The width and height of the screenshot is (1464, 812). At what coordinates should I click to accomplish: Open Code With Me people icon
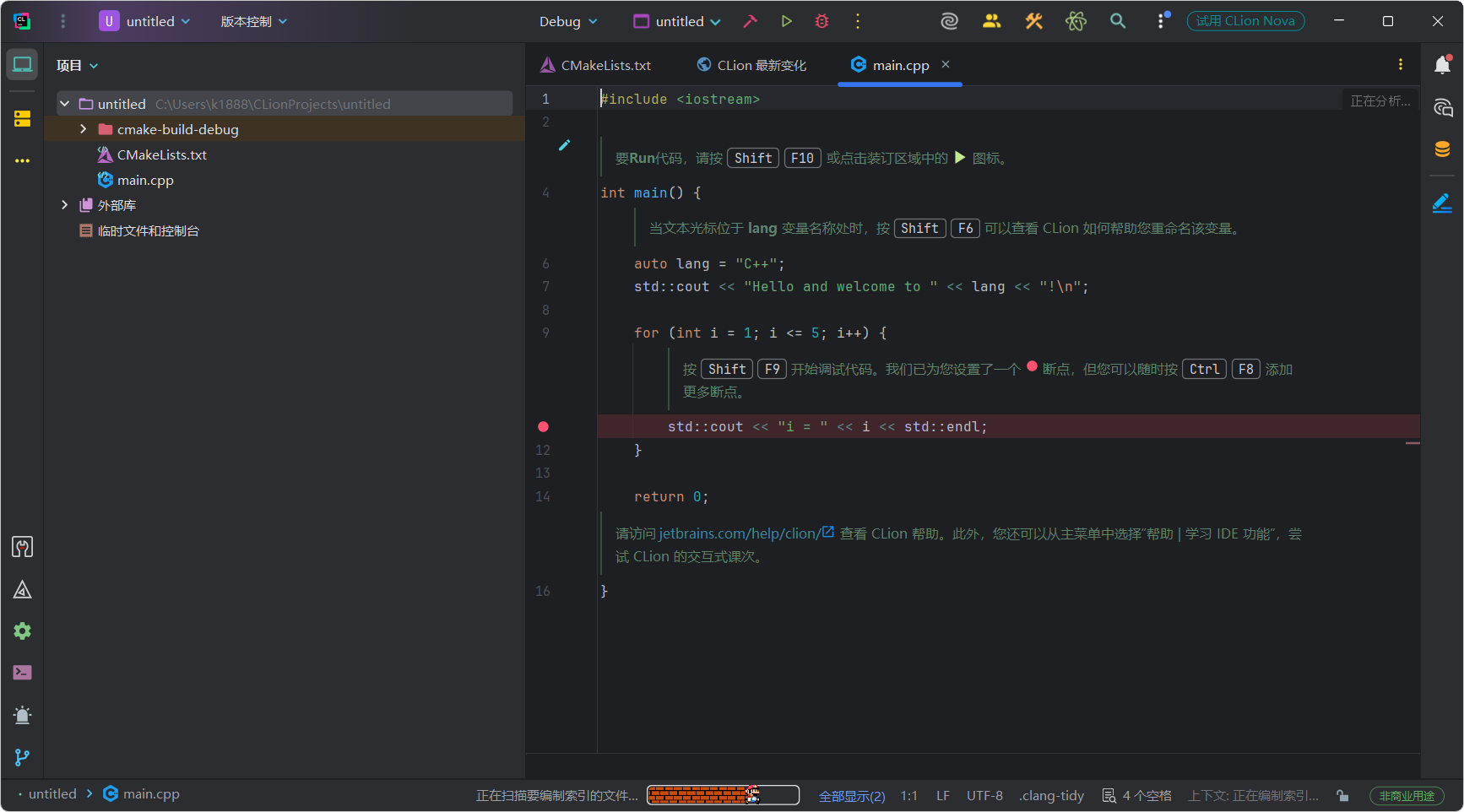tap(992, 21)
